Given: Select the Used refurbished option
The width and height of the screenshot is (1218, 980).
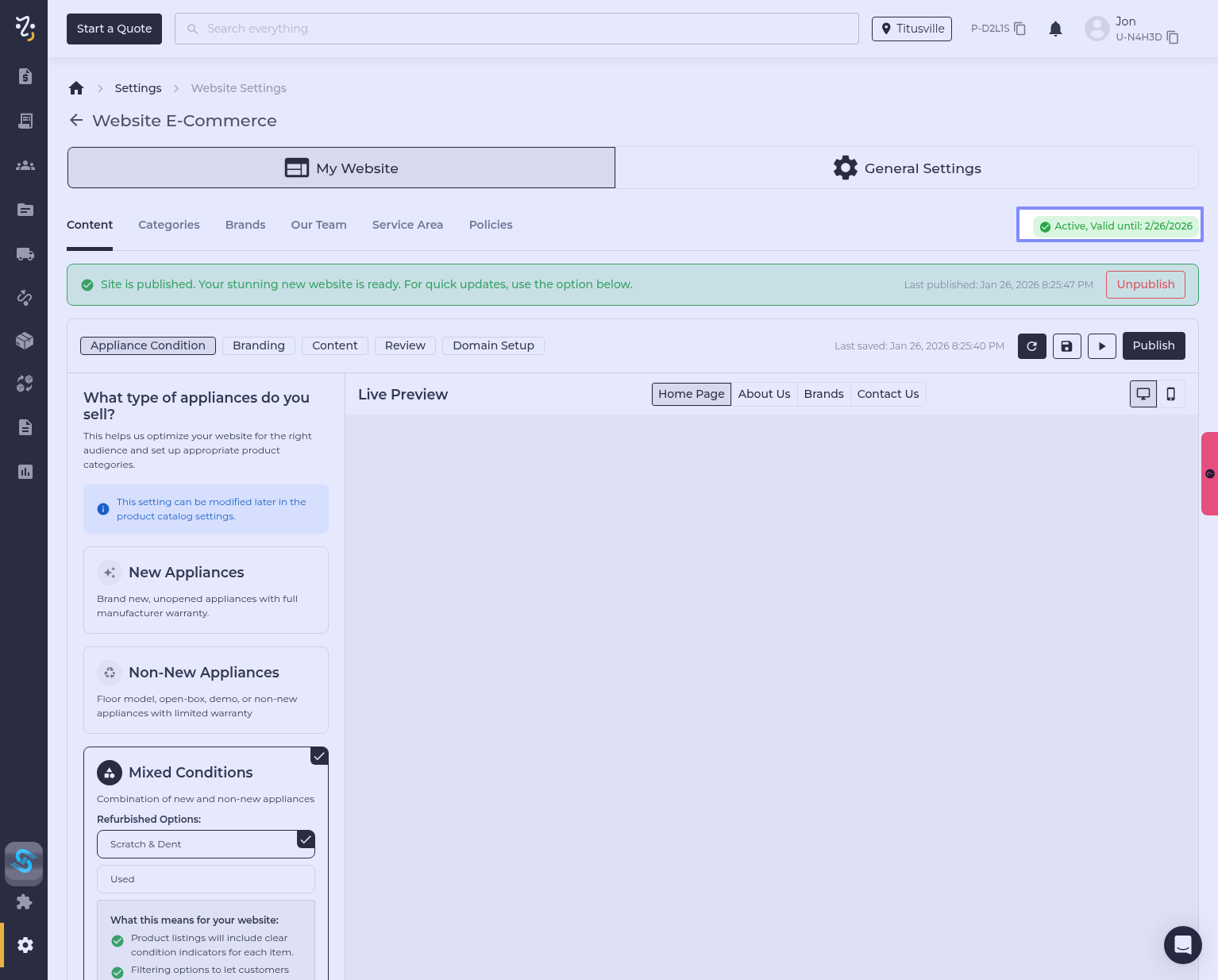Looking at the screenshot, I should click(206, 879).
